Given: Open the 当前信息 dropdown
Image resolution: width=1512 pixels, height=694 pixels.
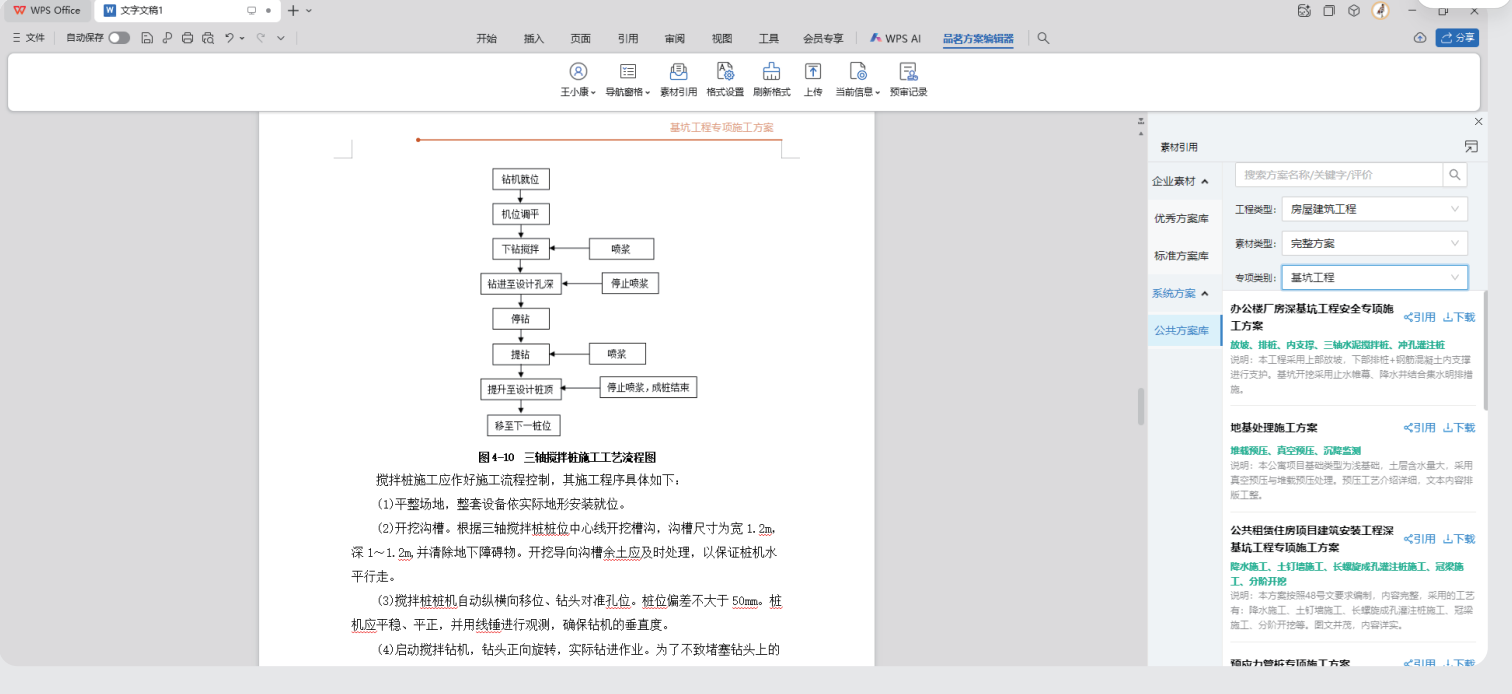Looking at the screenshot, I should pos(858,79).
